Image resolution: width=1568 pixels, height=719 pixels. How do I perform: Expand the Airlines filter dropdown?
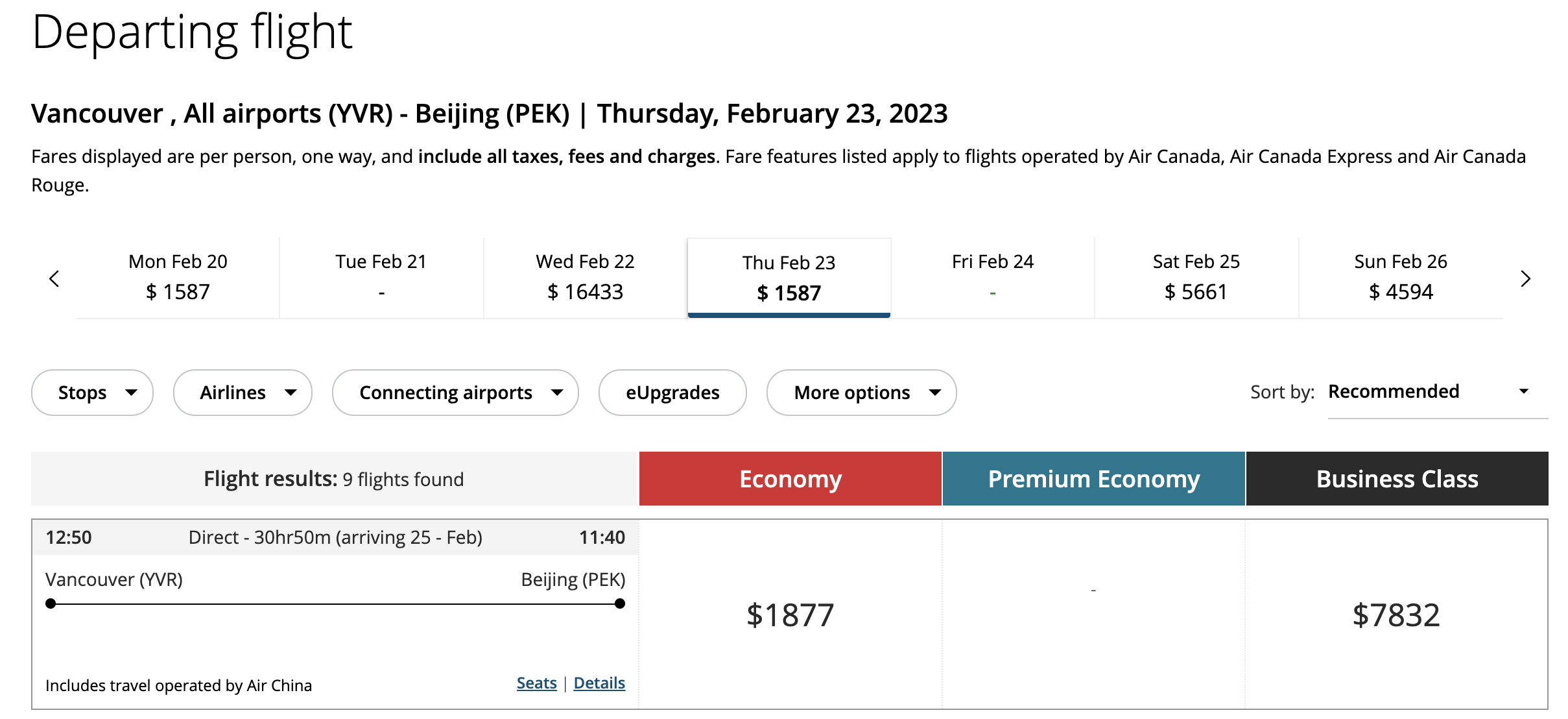coord(243,393)
